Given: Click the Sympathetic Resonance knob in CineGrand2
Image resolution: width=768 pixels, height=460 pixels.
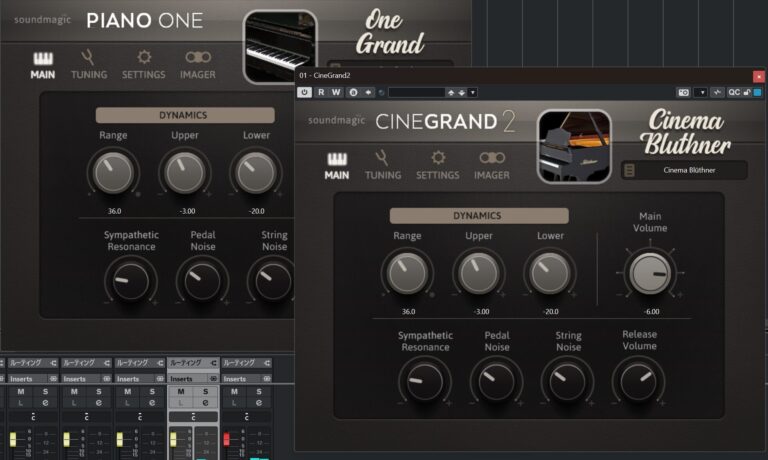Looking at the screenshot, I should click(x=424, y=381).
